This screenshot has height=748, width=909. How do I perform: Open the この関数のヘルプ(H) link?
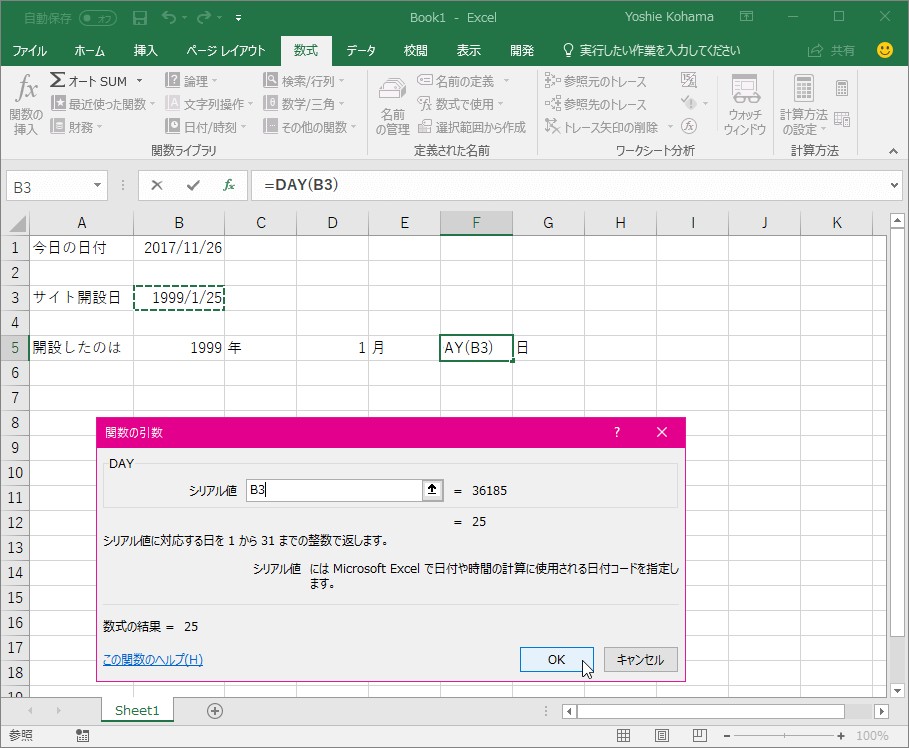click(153, 659)
